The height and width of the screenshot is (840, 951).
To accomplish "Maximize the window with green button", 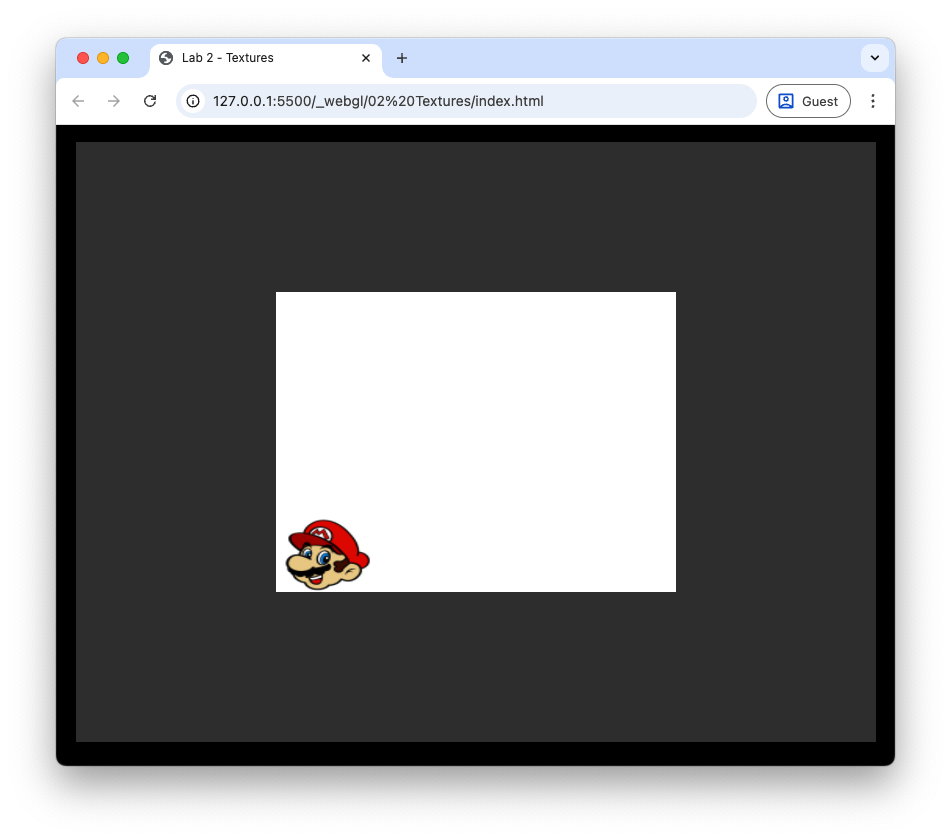I will [x=123, y=58].
